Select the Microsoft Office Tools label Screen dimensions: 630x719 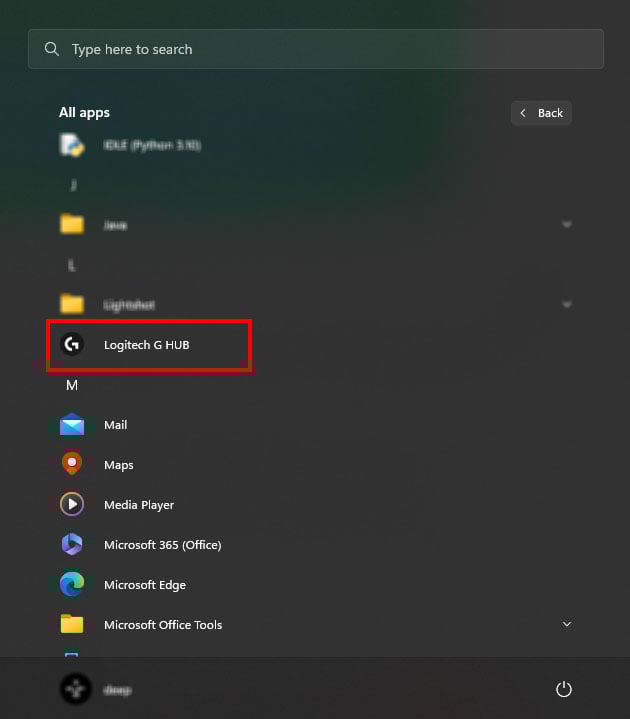(x=163, y=625)
